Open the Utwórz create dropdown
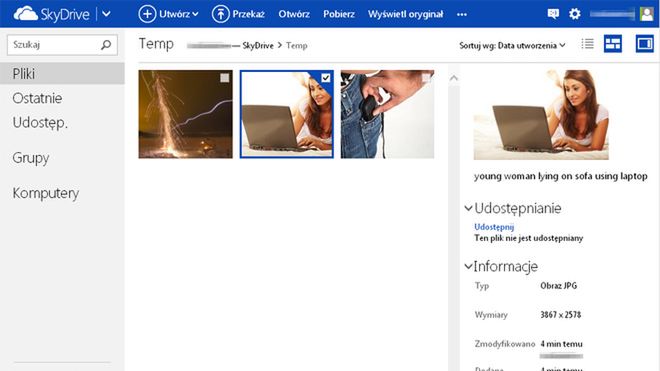 tap(168, 14)
